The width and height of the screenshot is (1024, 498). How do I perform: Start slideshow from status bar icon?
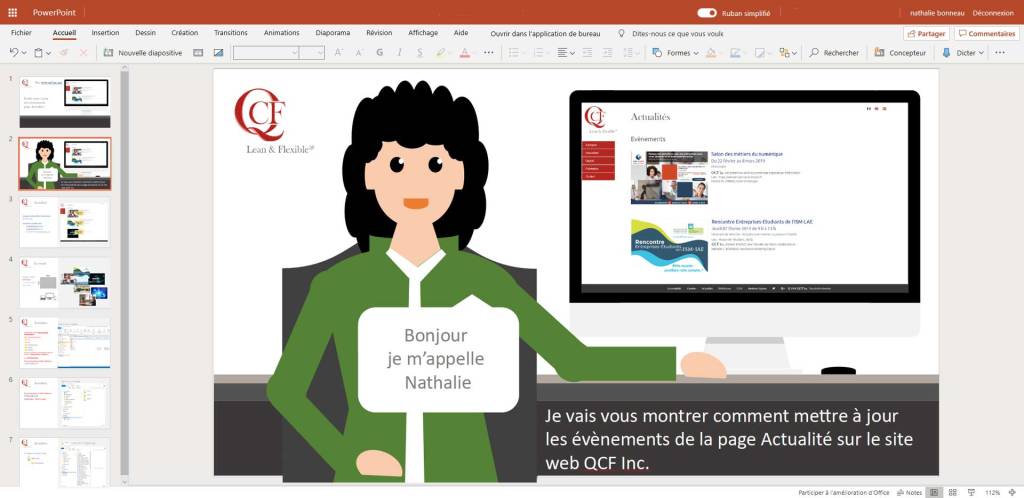point(972,492)
